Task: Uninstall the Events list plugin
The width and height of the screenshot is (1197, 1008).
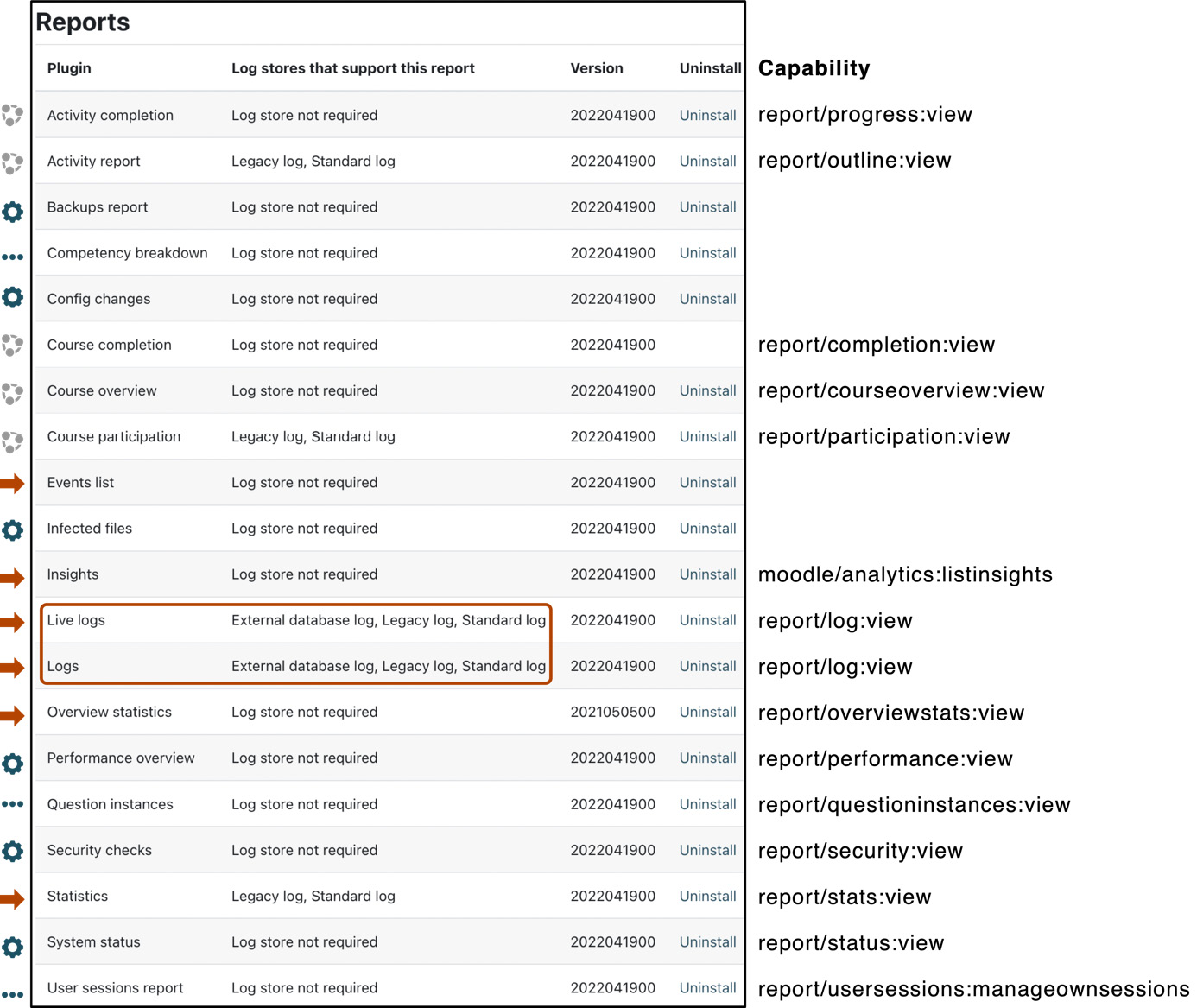Action: 707,482
